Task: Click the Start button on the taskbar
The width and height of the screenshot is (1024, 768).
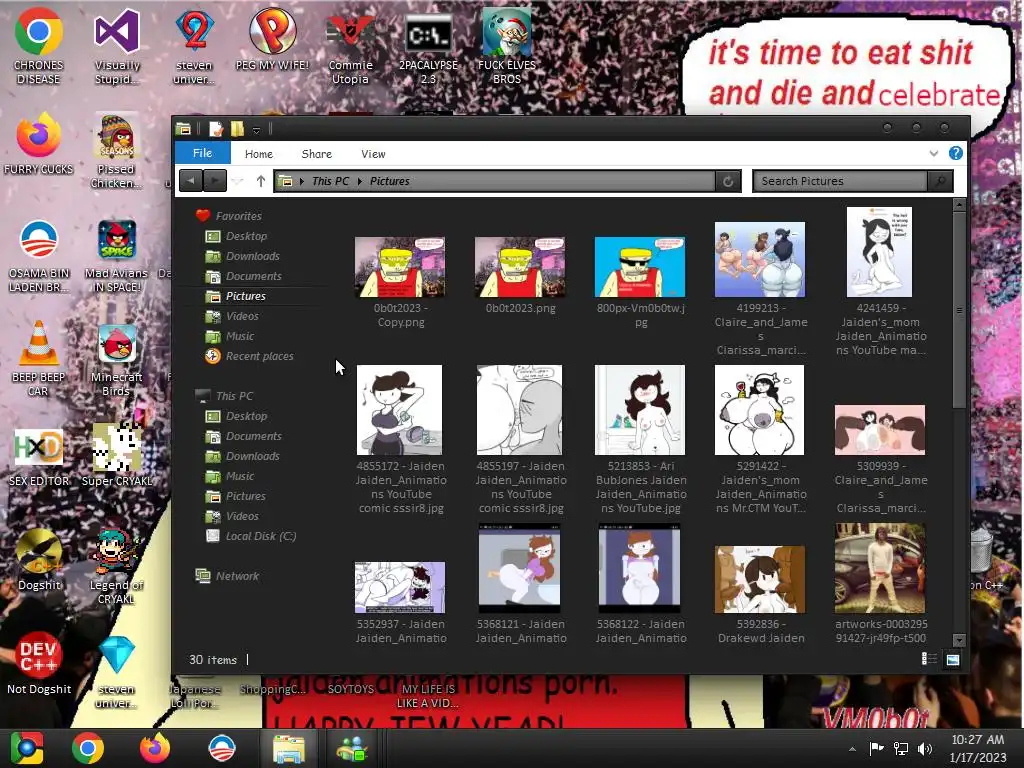Action: [27, 748]
